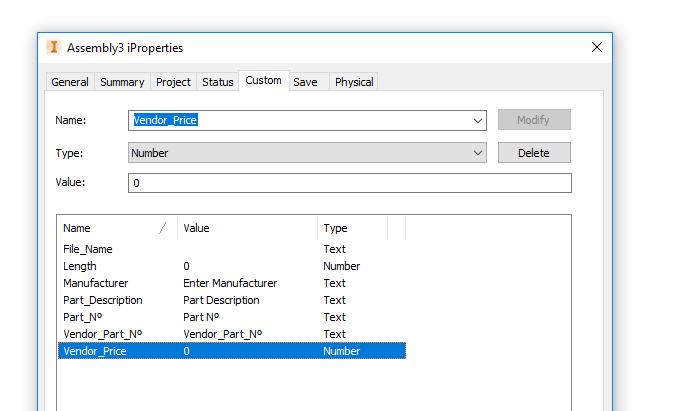
Task: Click the Modify button
Action: click(534, 120)
